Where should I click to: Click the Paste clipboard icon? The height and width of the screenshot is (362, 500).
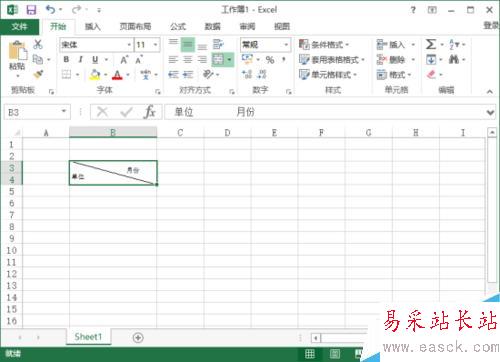tap(18, 51)
